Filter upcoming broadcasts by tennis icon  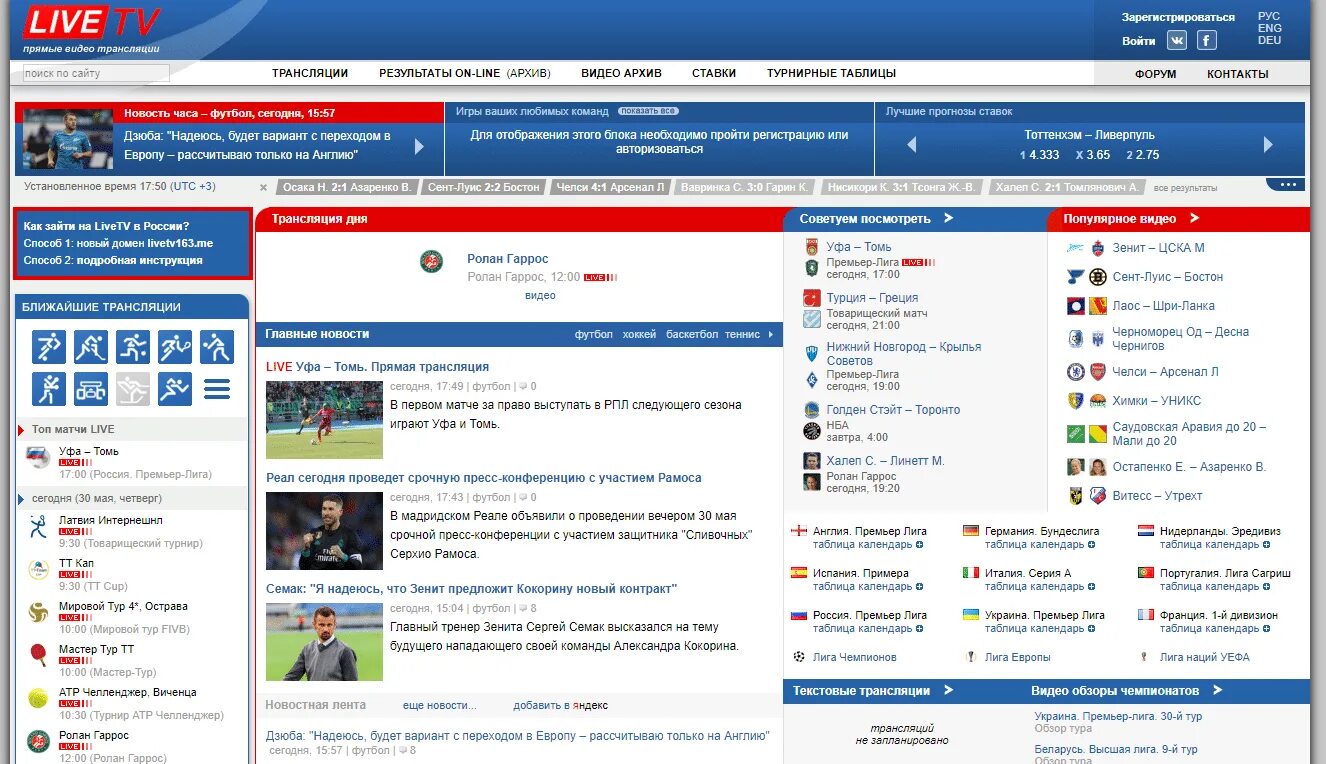pos(175,347)
